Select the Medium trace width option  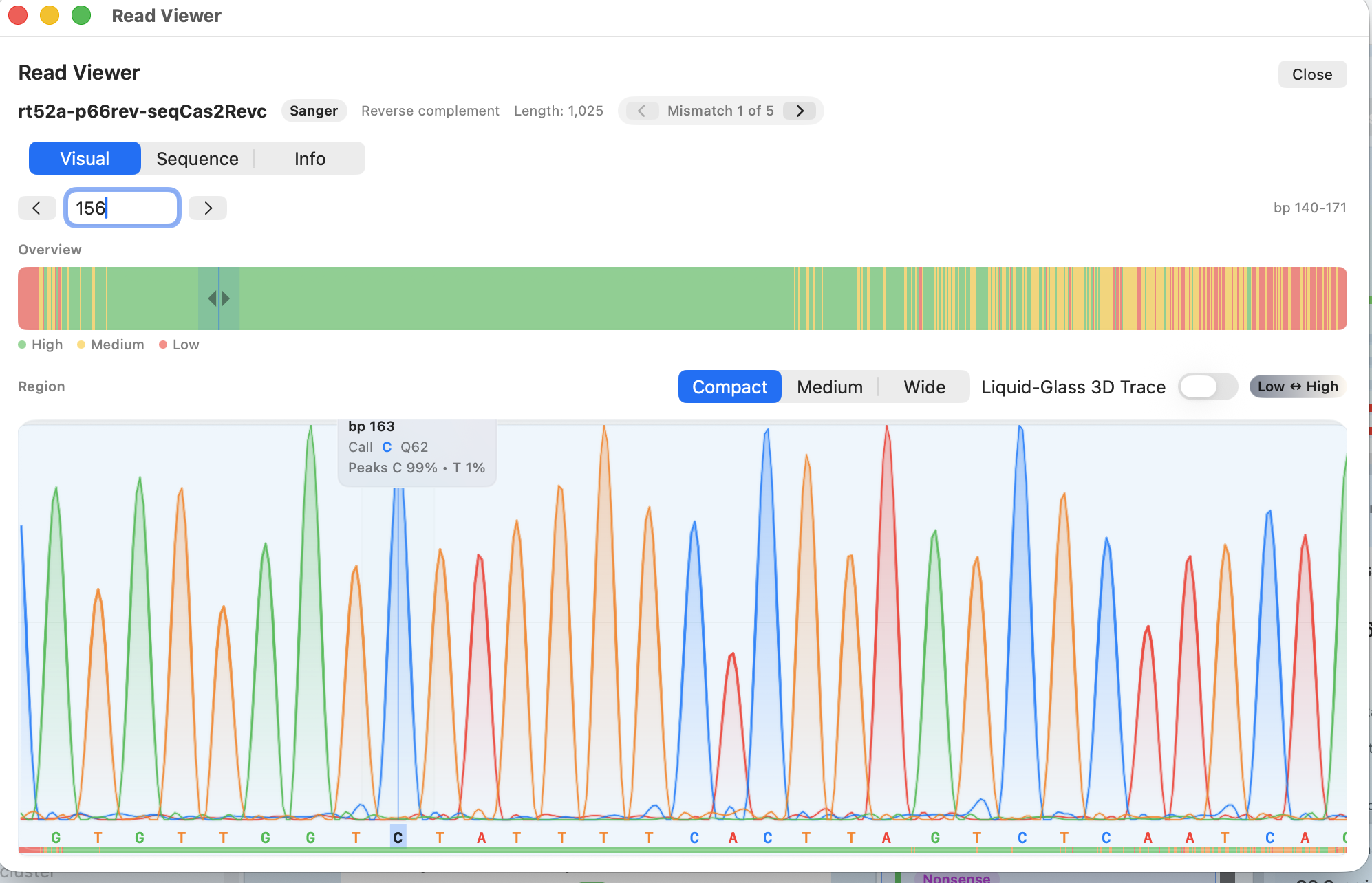tap(829, 386)
